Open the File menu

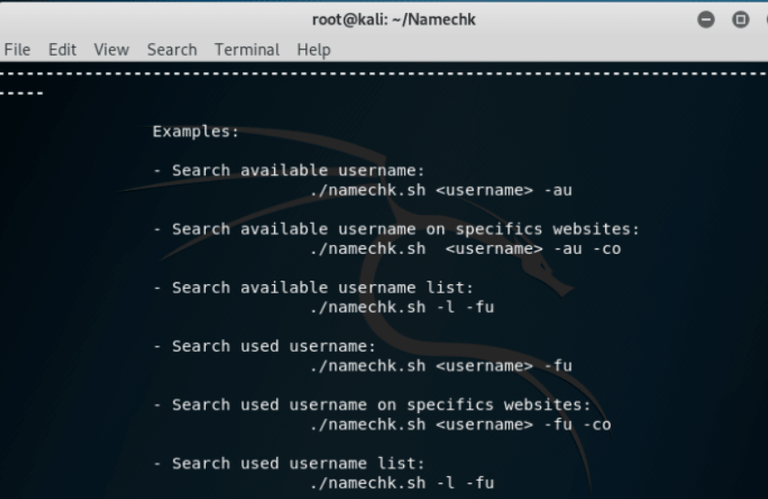coord(17,49)
